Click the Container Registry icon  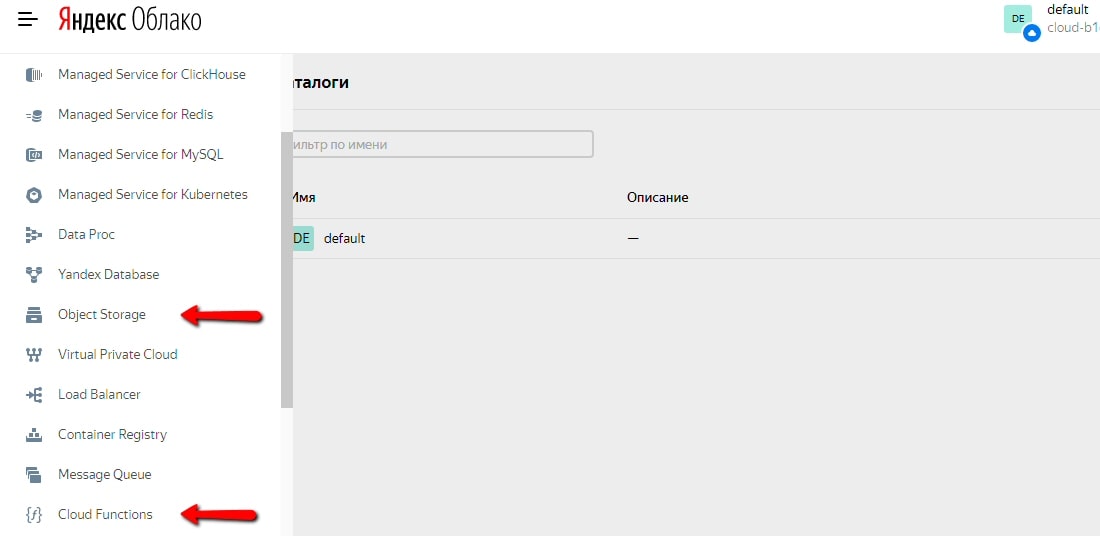(x=34, y=435)
